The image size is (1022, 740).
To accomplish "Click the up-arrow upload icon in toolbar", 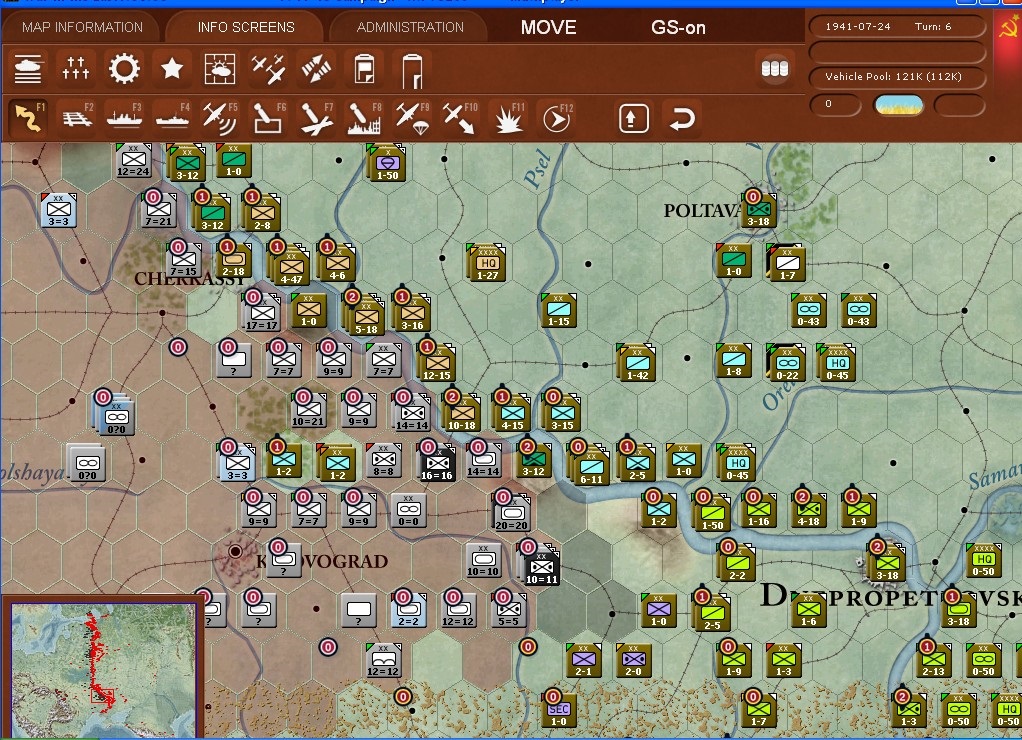I will point(634,118).
